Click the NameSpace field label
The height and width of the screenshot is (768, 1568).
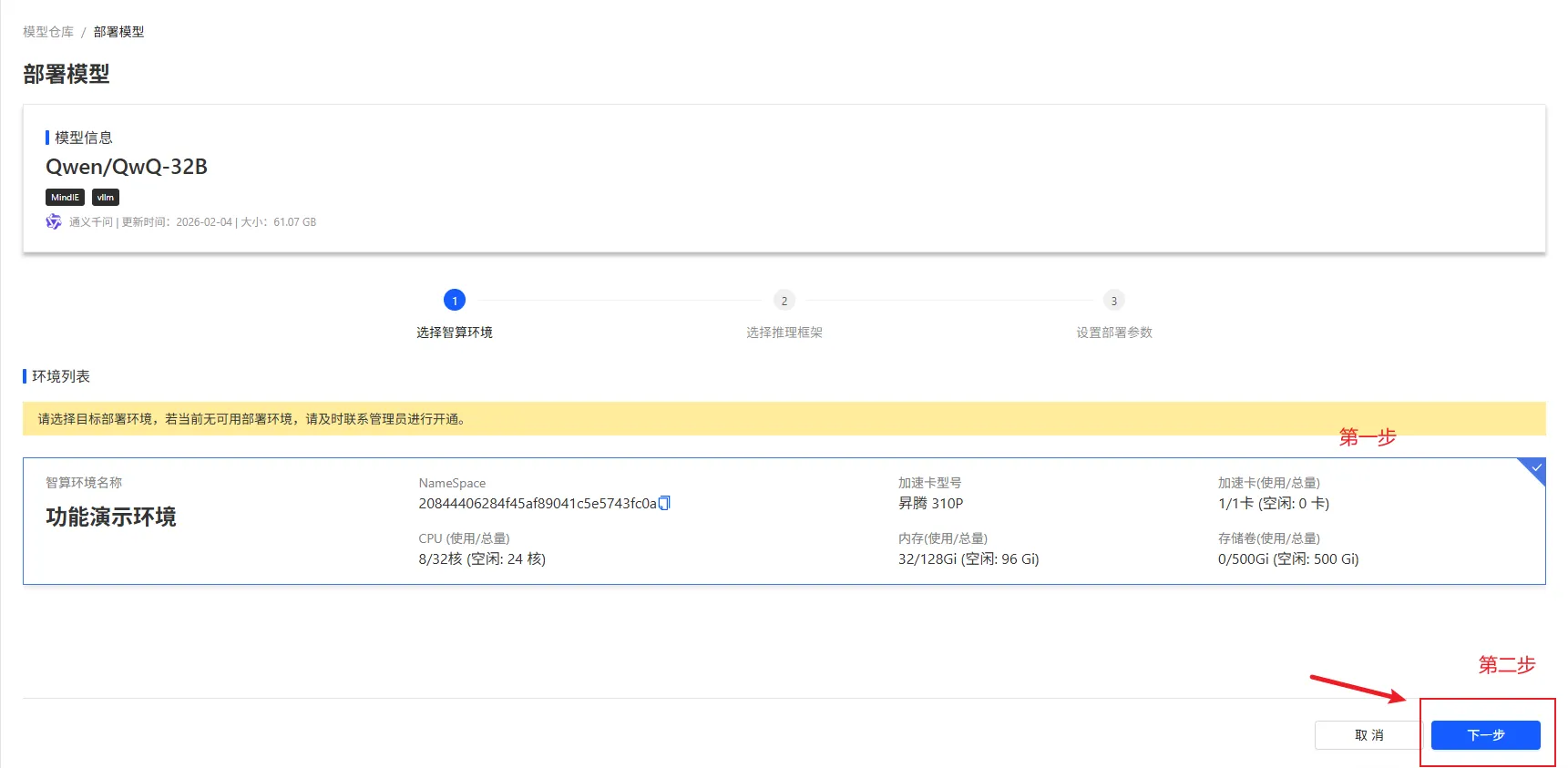point(452,483)
